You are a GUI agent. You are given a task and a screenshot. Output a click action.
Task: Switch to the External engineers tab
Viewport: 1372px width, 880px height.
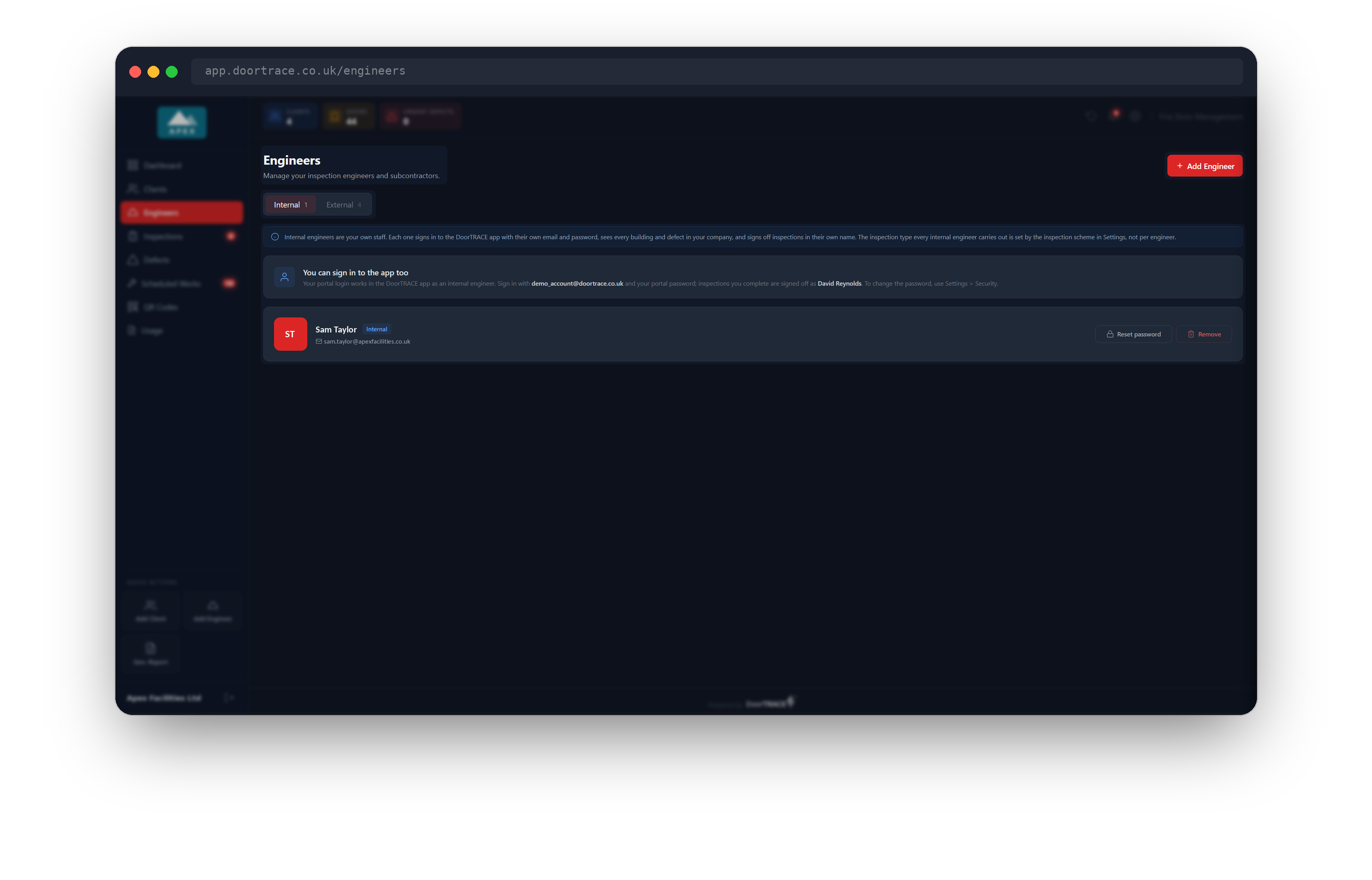coord(343,205)
